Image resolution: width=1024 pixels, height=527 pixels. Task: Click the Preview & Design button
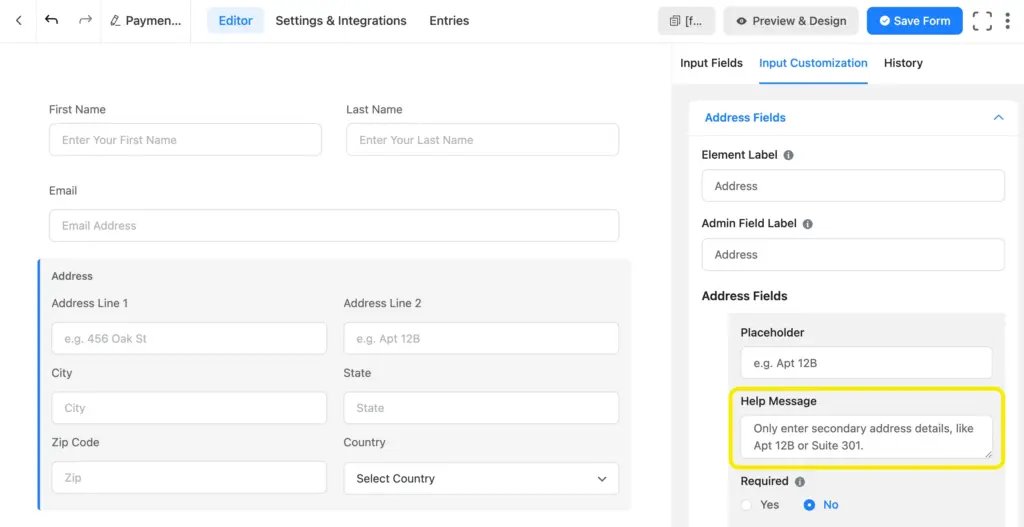tap(790, 21)
